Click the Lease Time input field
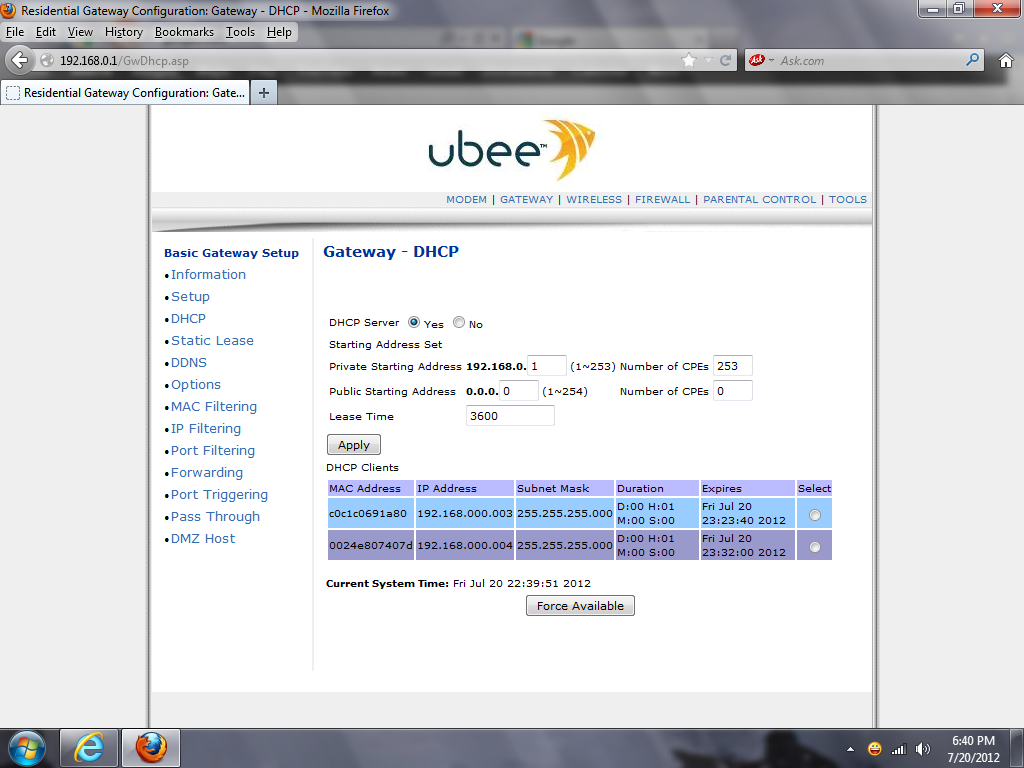The height and width of the screenshot is (768, 1024). pyautogui.click(x=510, y=416)
